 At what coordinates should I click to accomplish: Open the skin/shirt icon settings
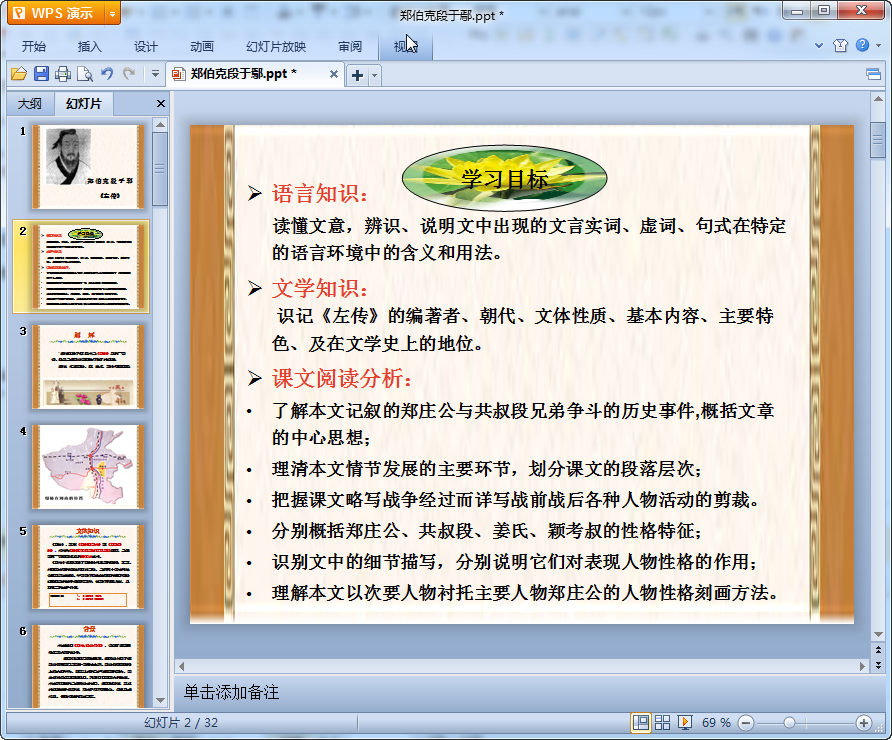(x=840, y=46)
